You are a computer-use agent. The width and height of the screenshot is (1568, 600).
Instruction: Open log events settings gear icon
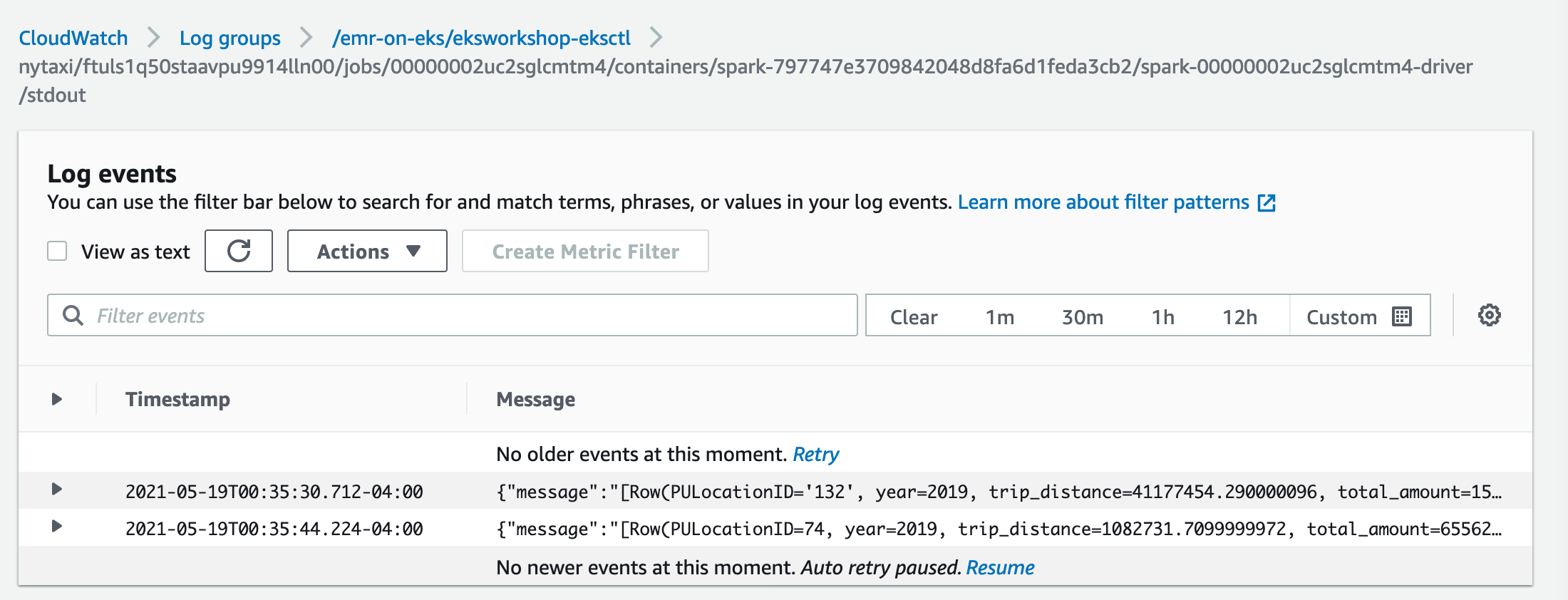(1489, 315)
